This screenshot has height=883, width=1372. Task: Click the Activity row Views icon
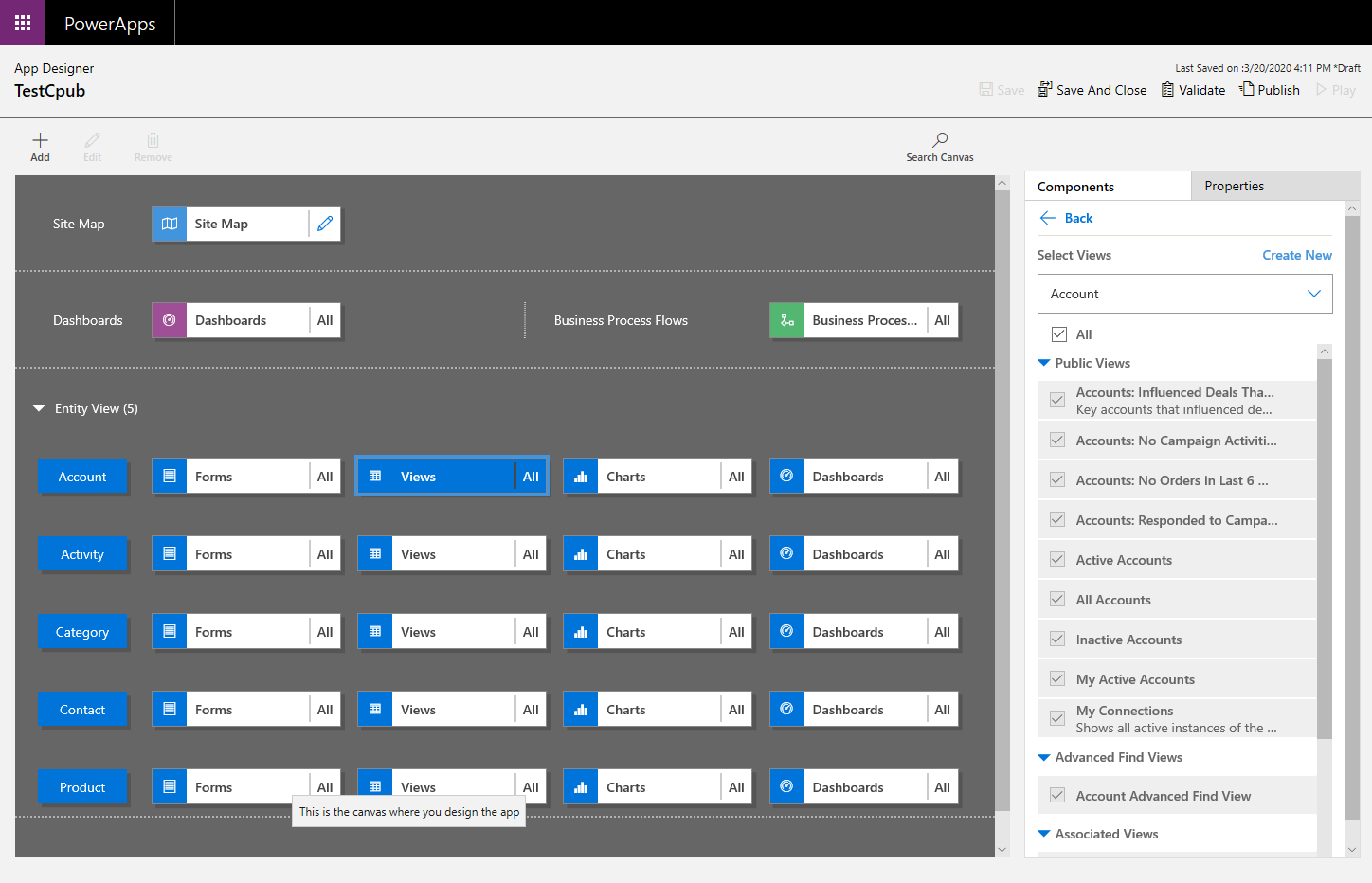click(x=375, y=554)
